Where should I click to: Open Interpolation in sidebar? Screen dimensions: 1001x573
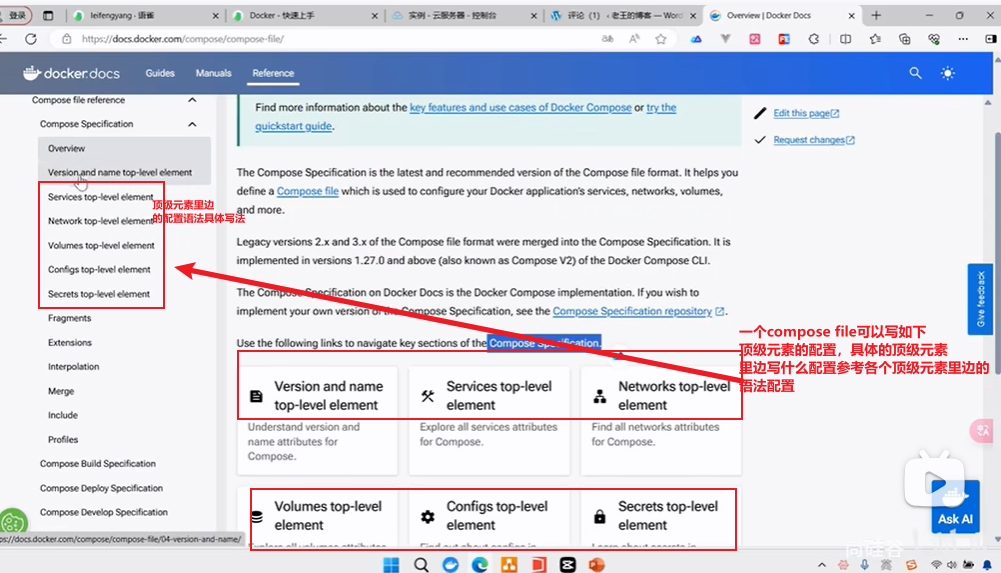point(73,366)
